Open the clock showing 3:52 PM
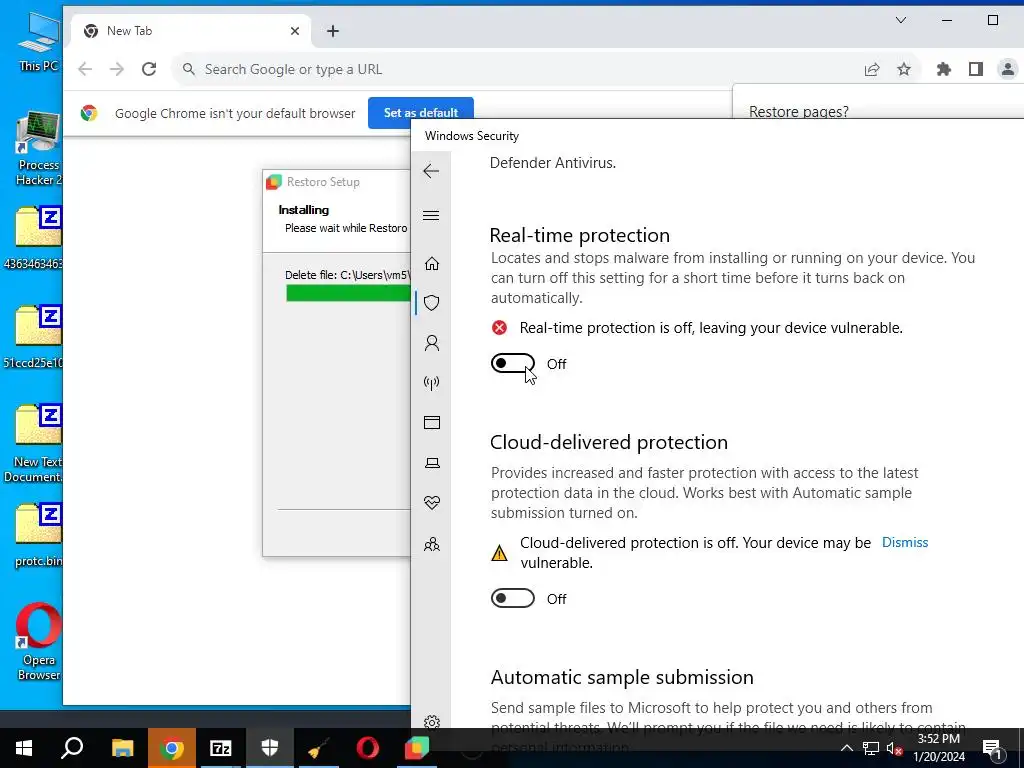This screenshot has width=1024, height=768. [x=938, y=748]
